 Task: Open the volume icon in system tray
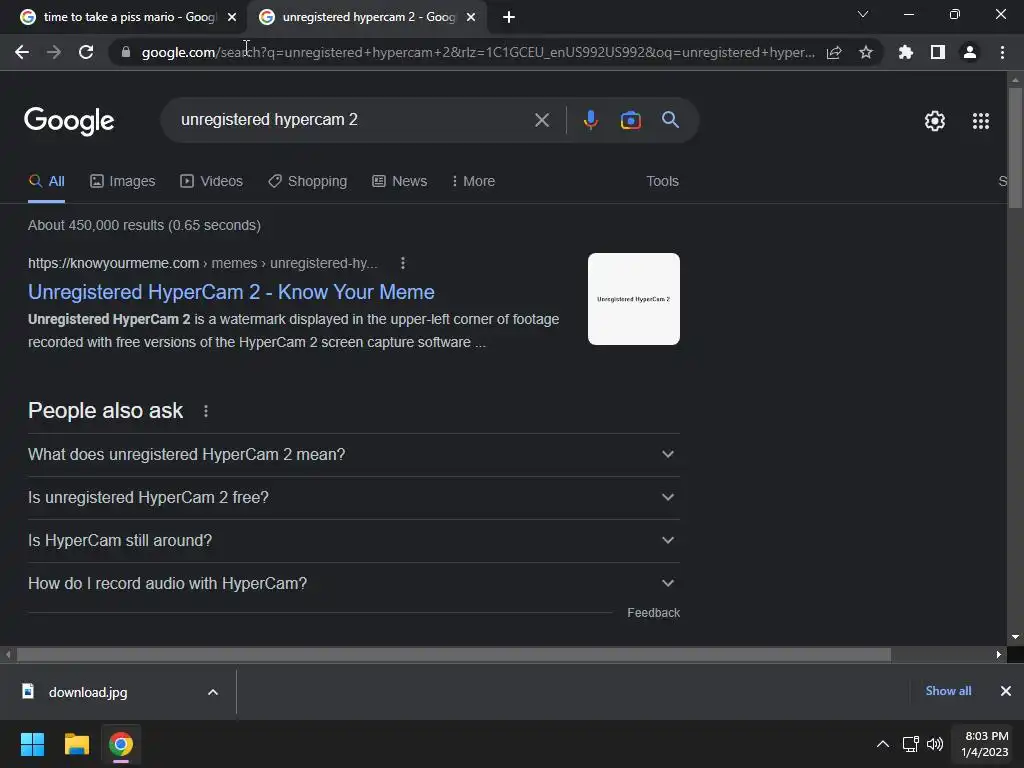click(935, 744)
